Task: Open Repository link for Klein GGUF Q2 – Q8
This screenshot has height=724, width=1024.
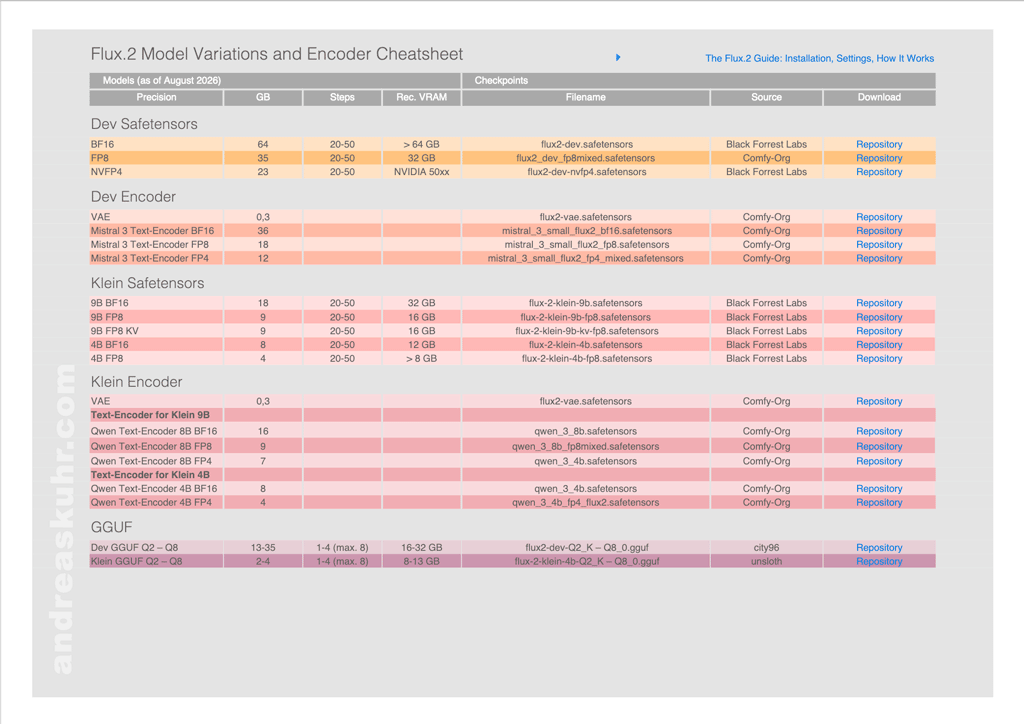Action: pos(879,561)
